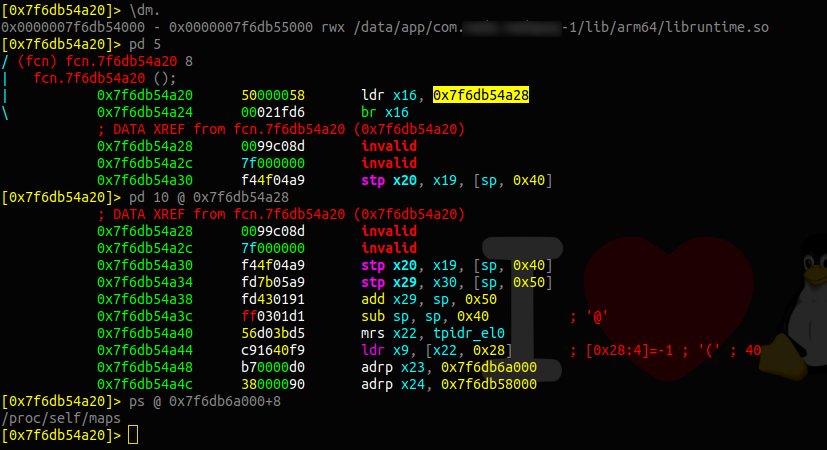Select the librunime.so path text
Screen dimensions: 827x450
coord(561,27)
